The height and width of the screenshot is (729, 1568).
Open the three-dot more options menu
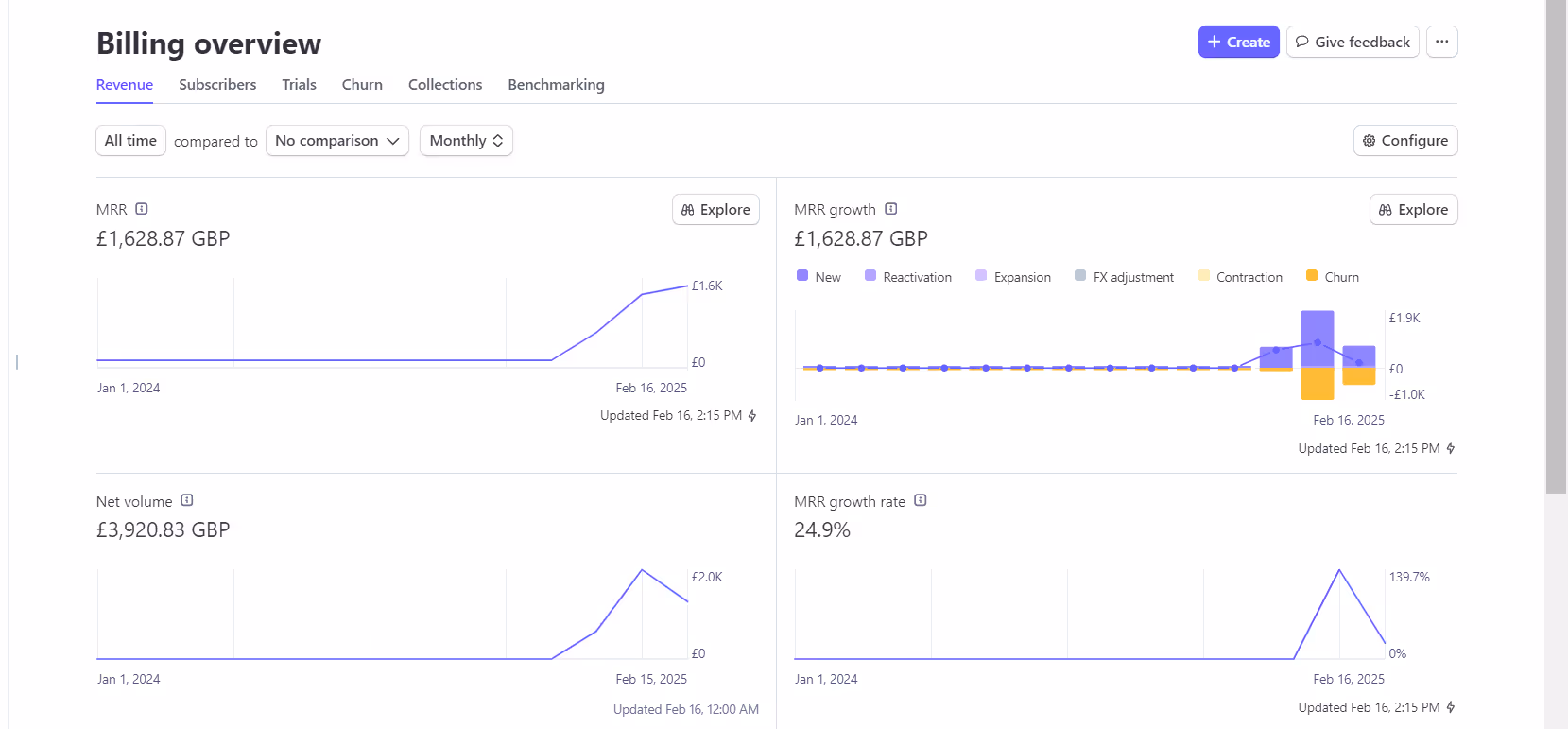coord(1441,42)
